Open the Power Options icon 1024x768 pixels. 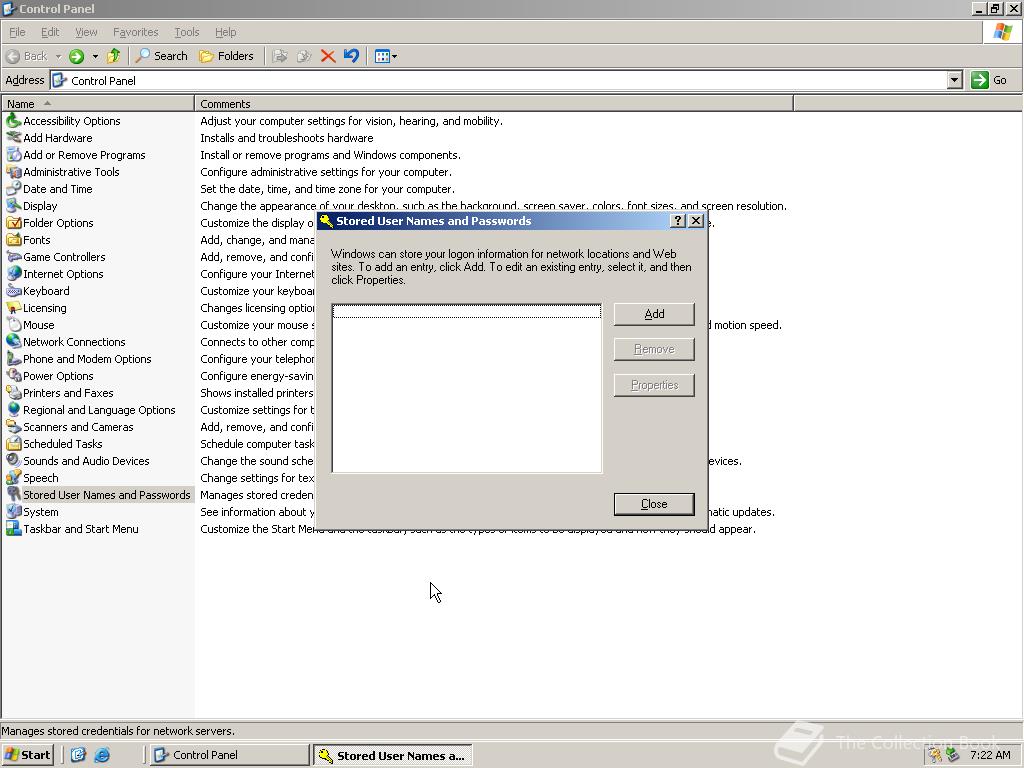pyautogui.click(x=14, y=376)
